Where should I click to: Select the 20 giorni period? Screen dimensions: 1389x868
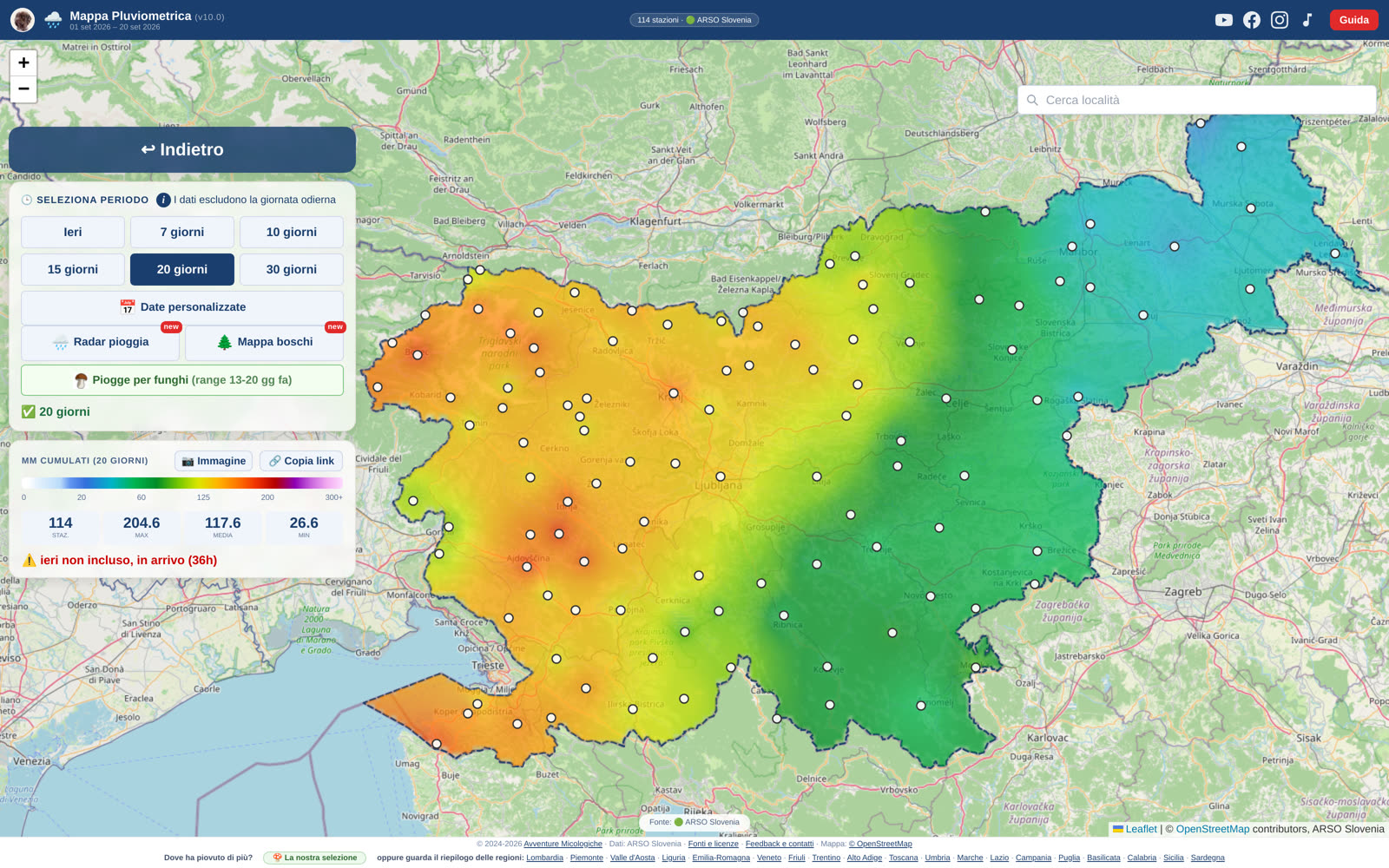182,269
